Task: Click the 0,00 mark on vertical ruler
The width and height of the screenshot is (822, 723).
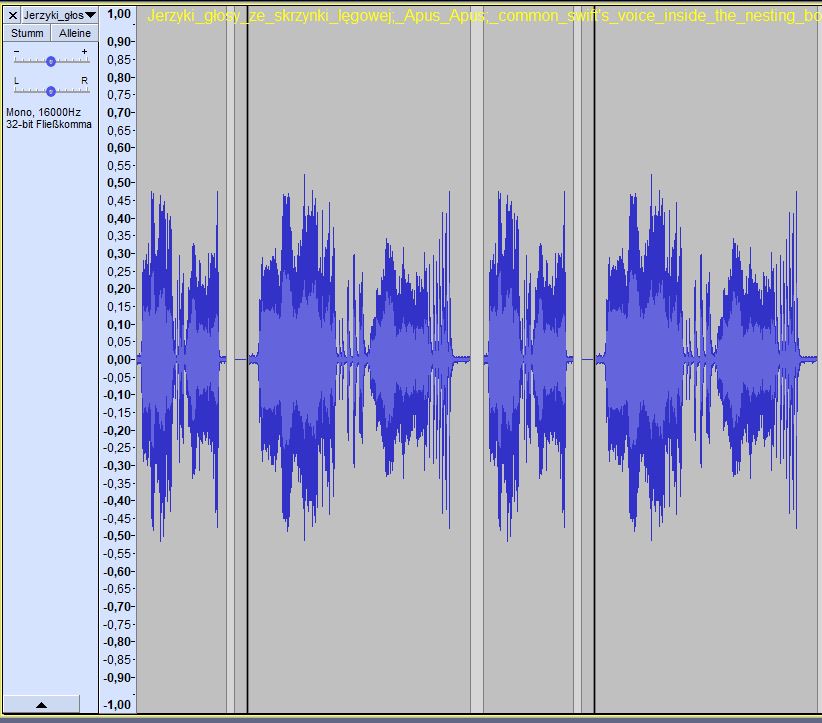Action: pos(118,359)
